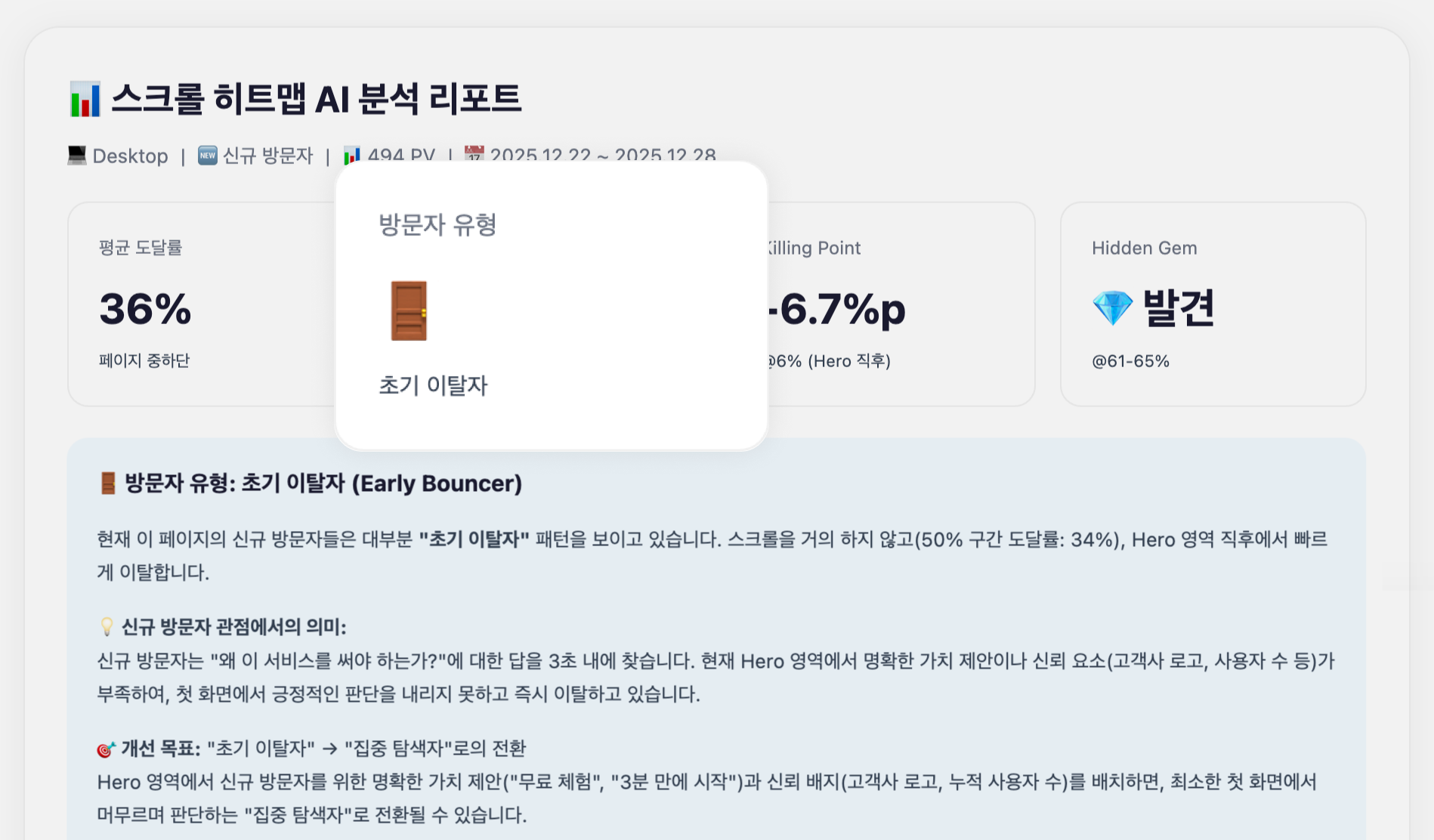Click the 방문자 유형: 초기 이탈자 (Early Bouncer) heading
Image resolution: width=1434 pixels, height=840 pixels.
323,483
